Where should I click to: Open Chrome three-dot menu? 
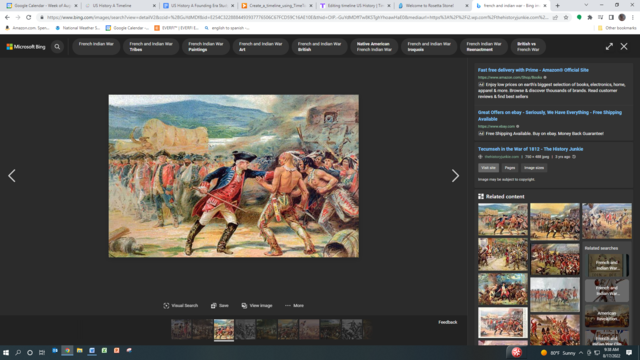click(633, 18)
